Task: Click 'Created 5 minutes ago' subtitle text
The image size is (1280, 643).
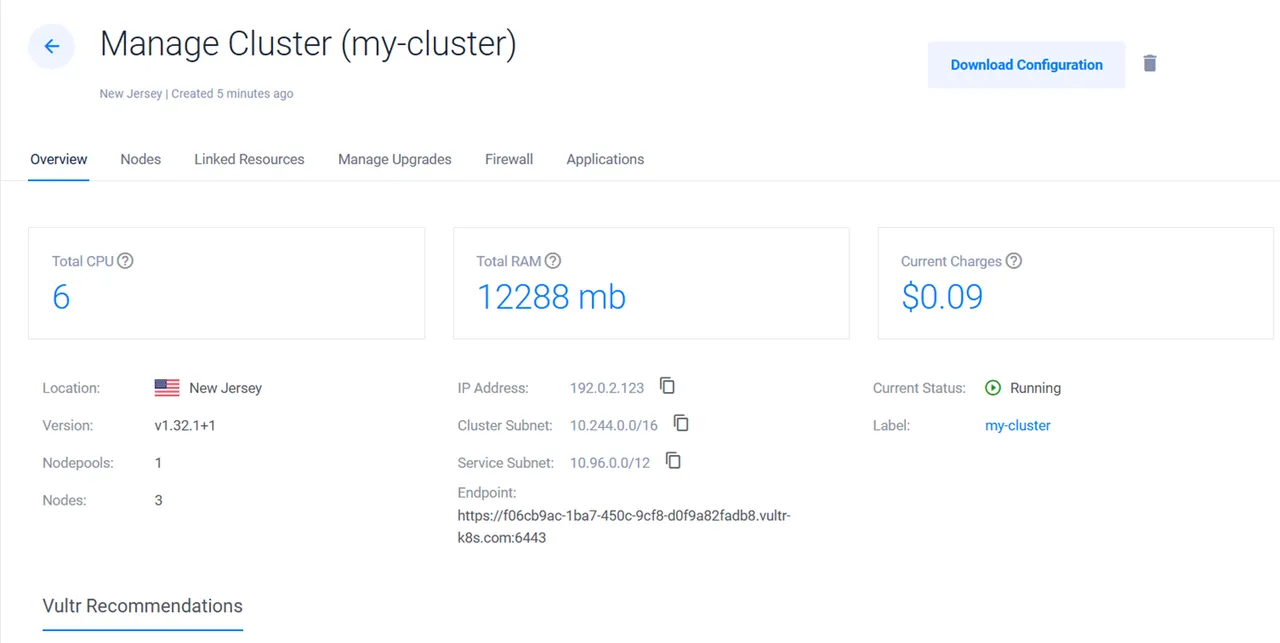Action: (x=232, y=94)
